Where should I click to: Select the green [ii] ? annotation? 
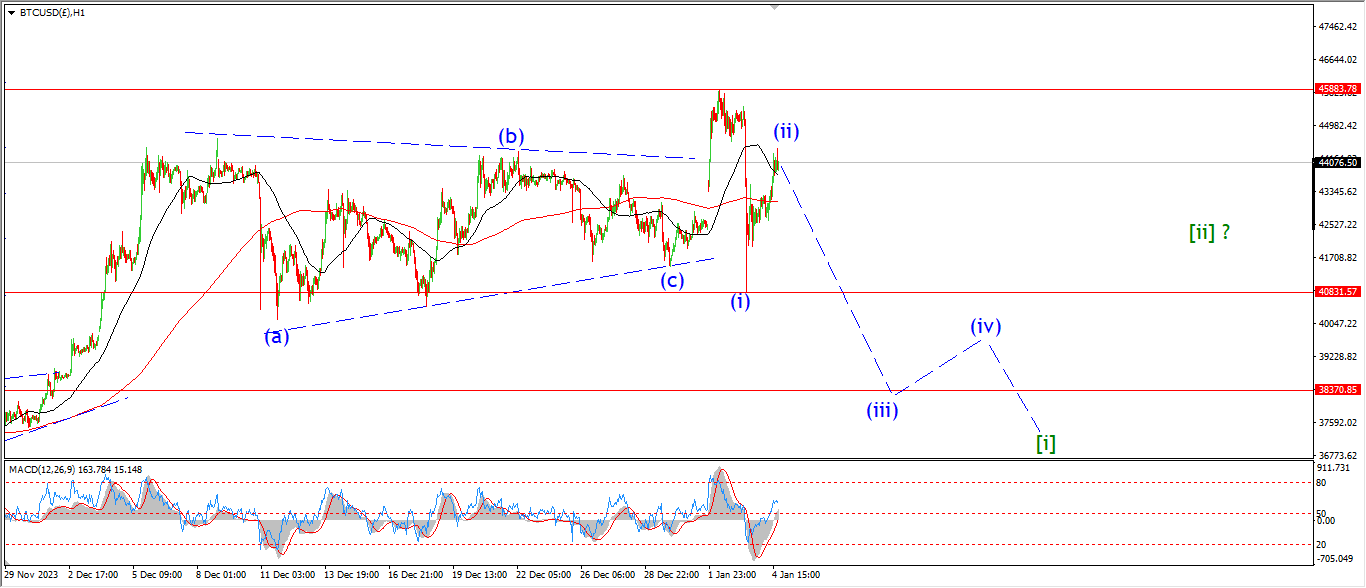(x=1209, y=232)
